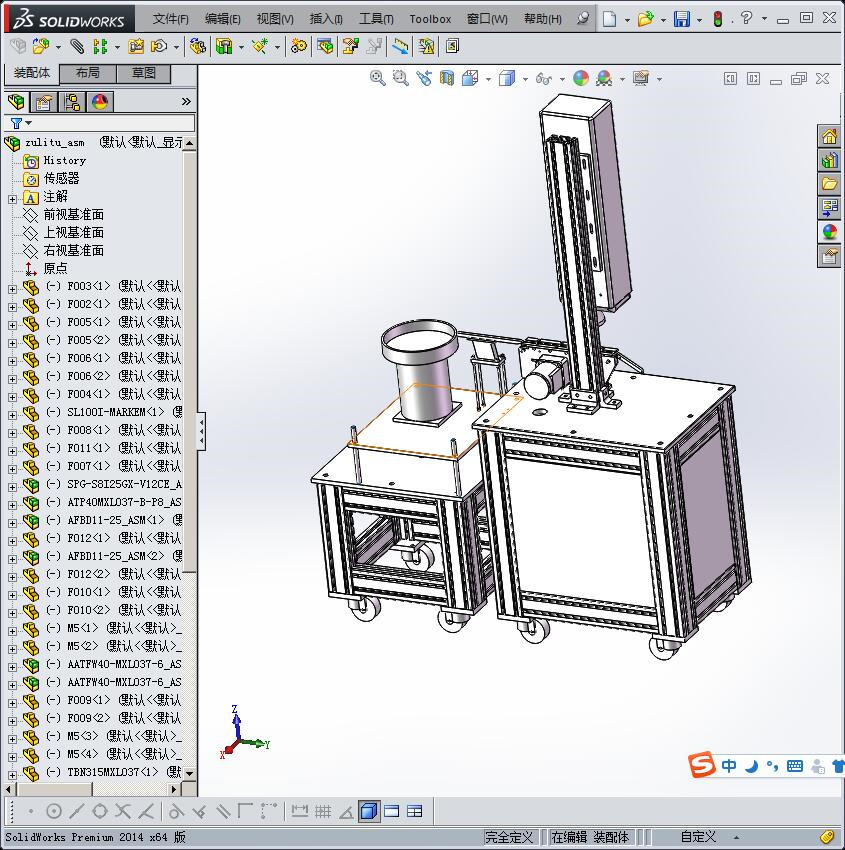The width and height of the screenshot is (845, 850).
Task: Click the Edit Appearance color ball icon
Action: tap(581, 79)
